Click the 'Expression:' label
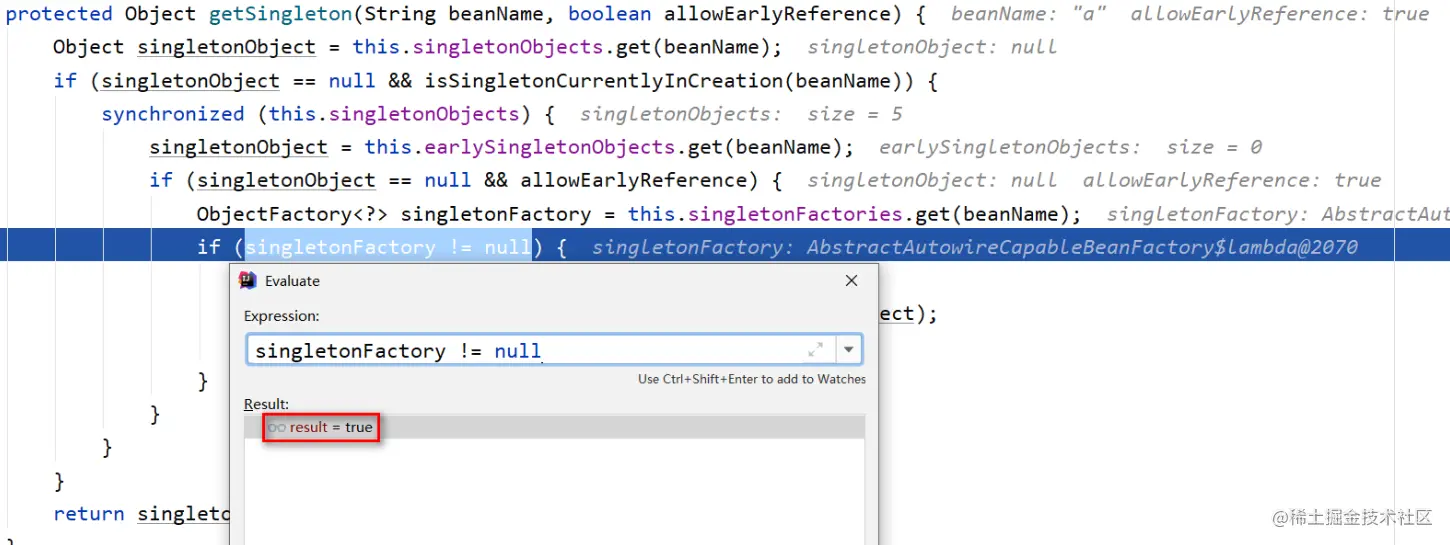Viewport: 1450px width, 545px height. pyautogui.click(x=281, y=316)
